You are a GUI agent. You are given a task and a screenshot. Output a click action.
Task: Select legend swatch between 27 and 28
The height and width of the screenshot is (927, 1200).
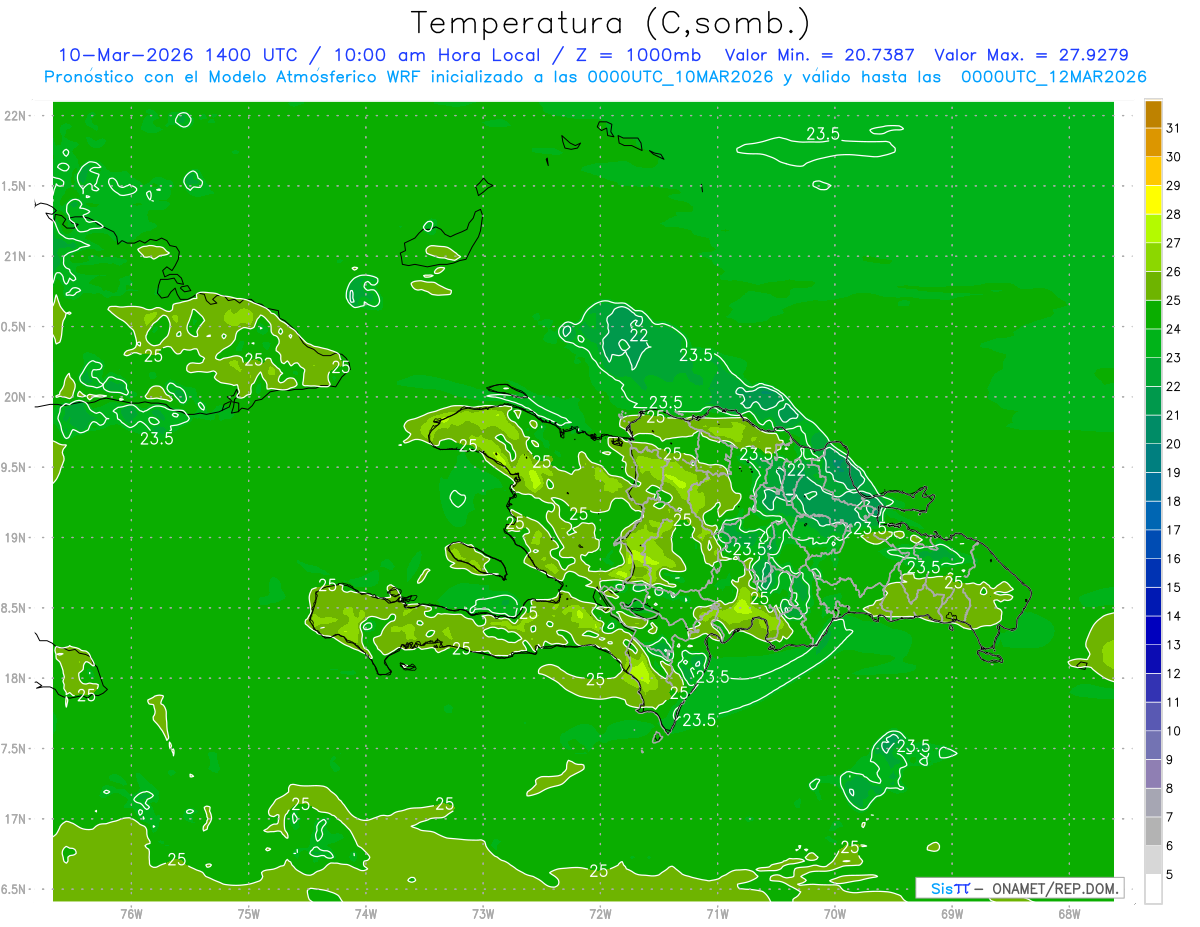1153,229
